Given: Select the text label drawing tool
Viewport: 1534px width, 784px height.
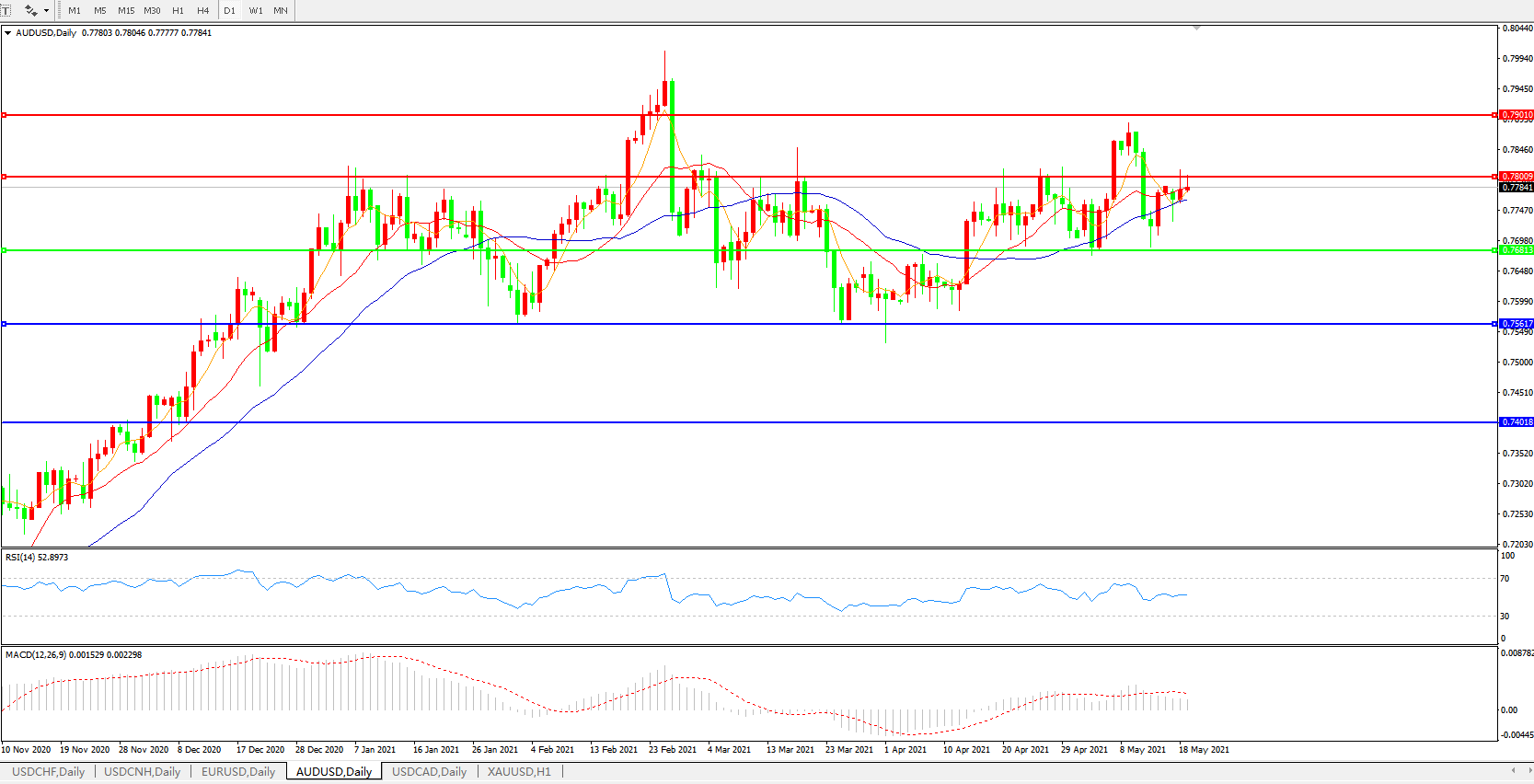Looking at the screenshot, I should tap(5, 10).
